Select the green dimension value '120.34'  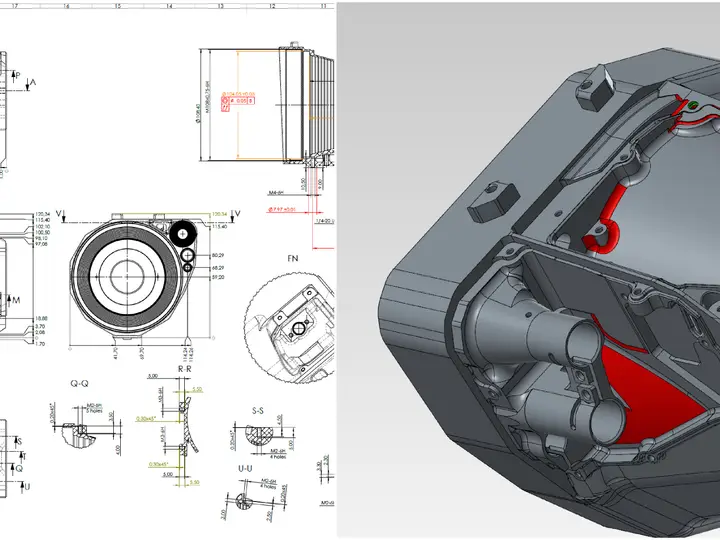tap(219, 214)
